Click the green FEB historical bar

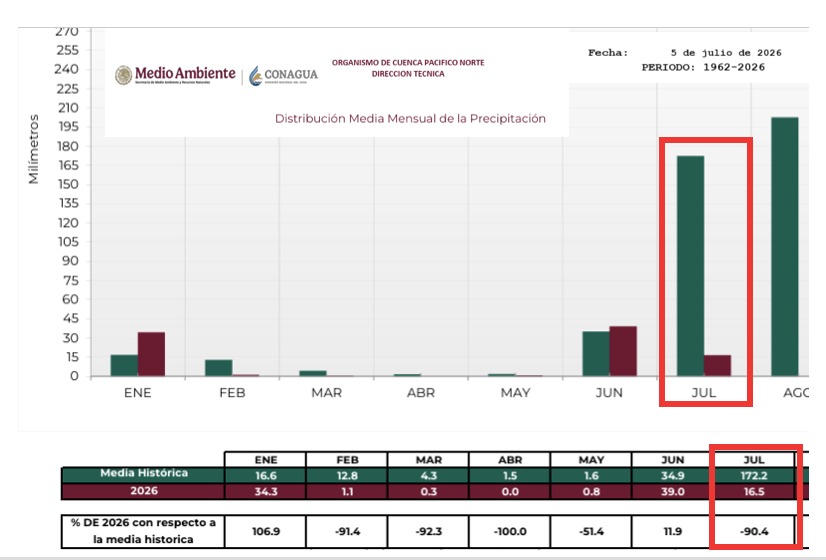pyautogui.click(x=219, y=368)
